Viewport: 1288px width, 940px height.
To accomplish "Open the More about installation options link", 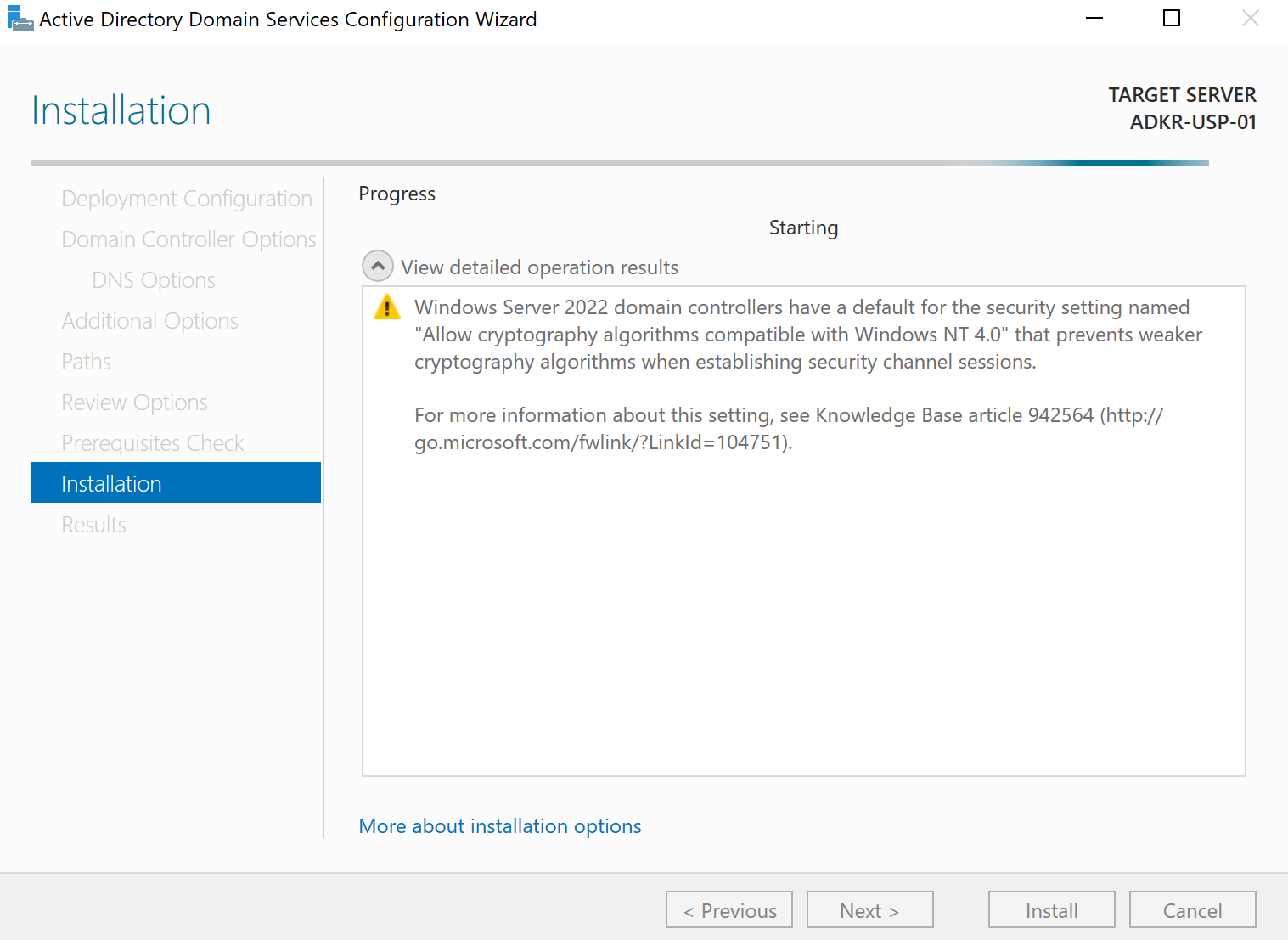I will (x=500, y=826).
